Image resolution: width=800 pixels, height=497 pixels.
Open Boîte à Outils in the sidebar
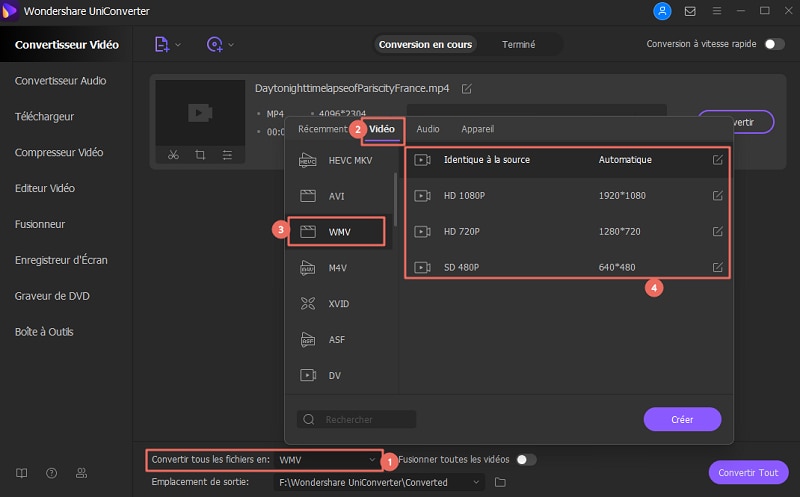(44, 332)
